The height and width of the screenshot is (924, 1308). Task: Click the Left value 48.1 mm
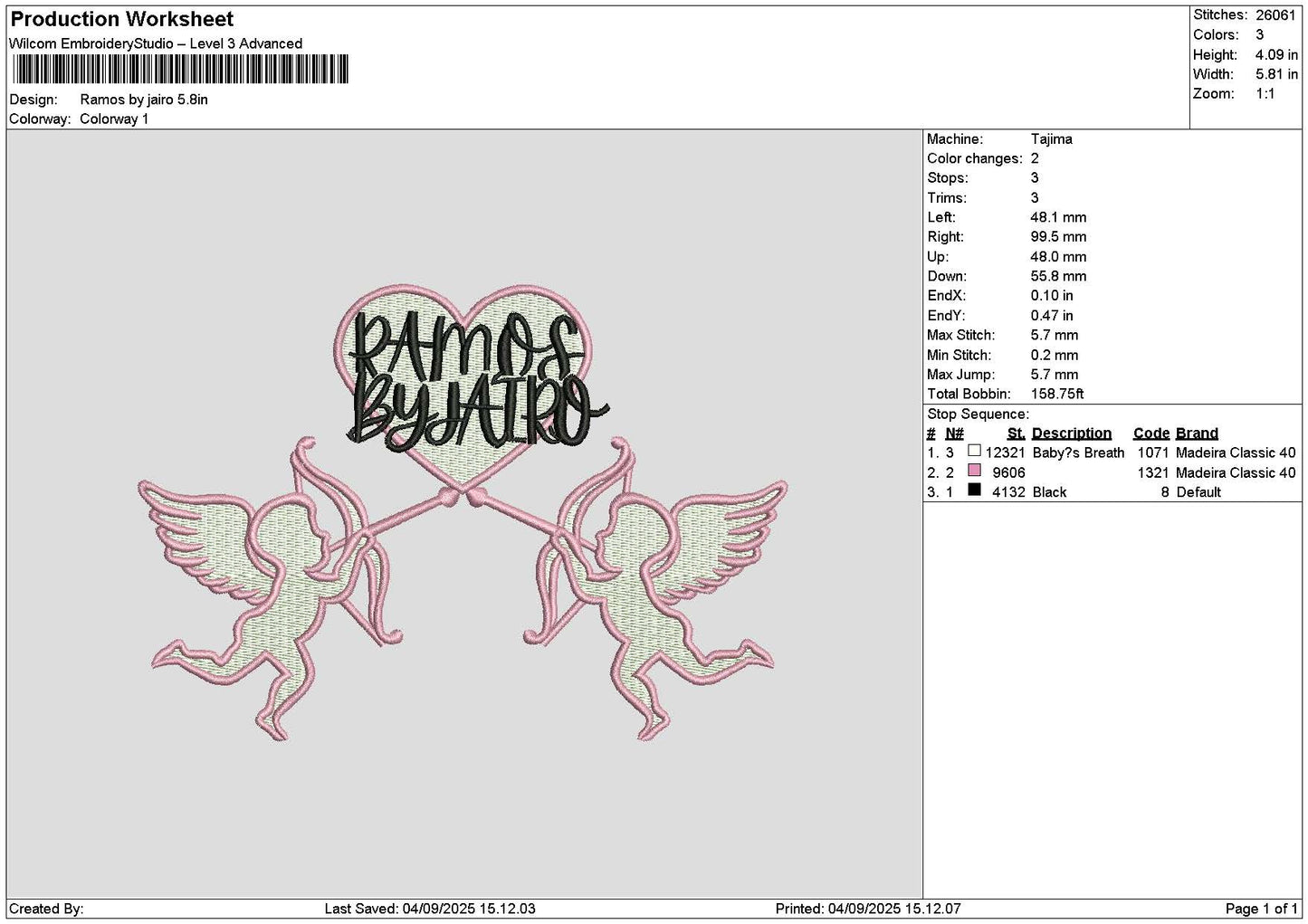(1058, 217)
